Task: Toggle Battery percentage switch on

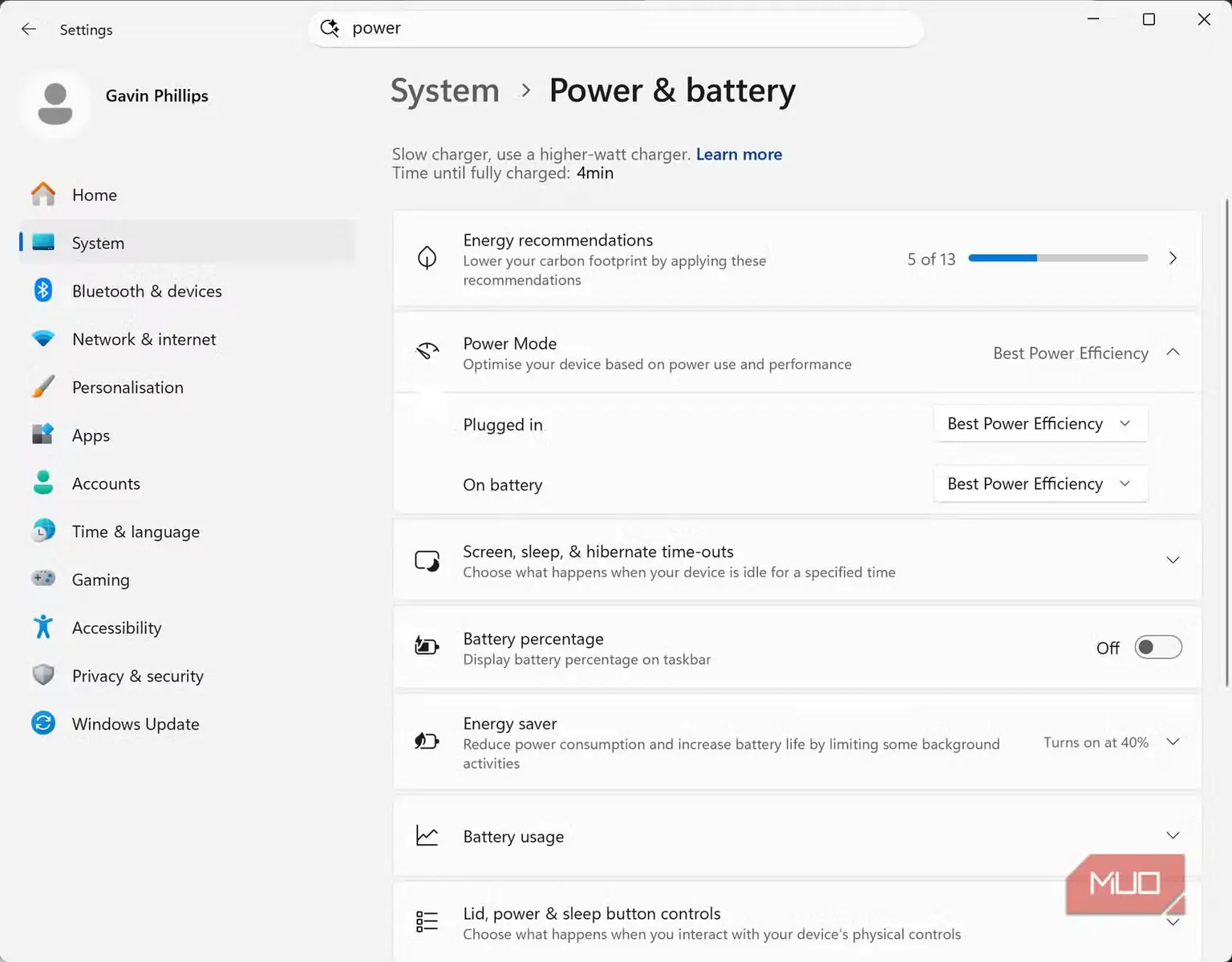Action: pyautogui.click(x=1158, y=647)
